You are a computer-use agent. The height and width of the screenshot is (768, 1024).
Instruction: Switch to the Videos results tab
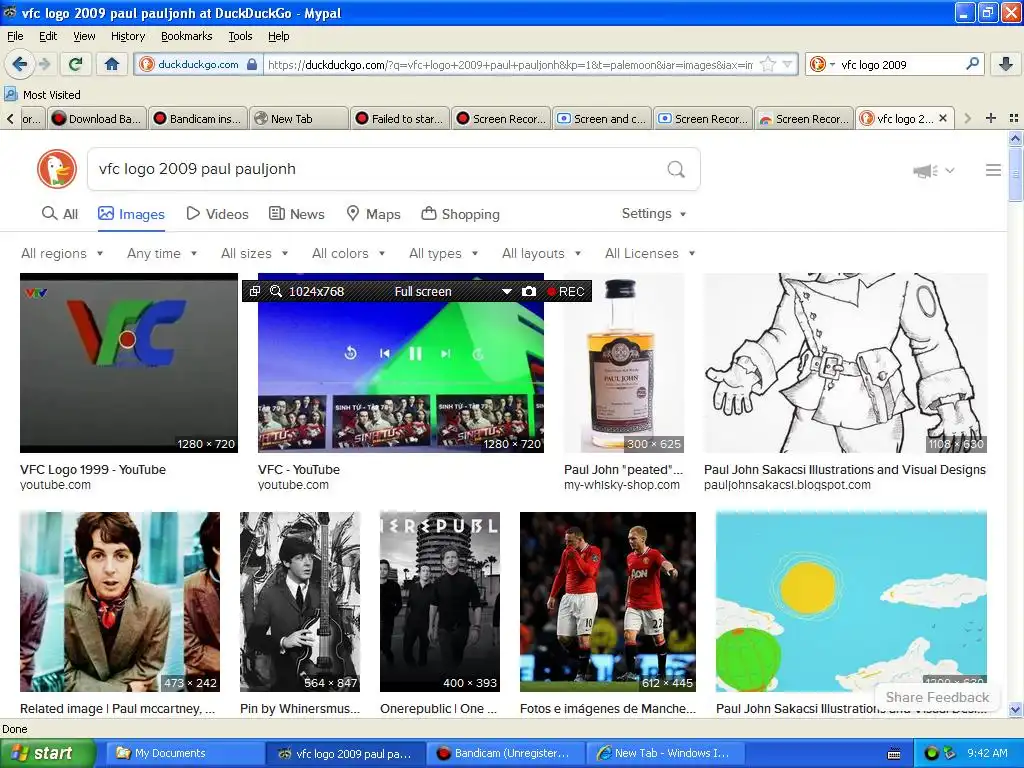tap(217, 214)
